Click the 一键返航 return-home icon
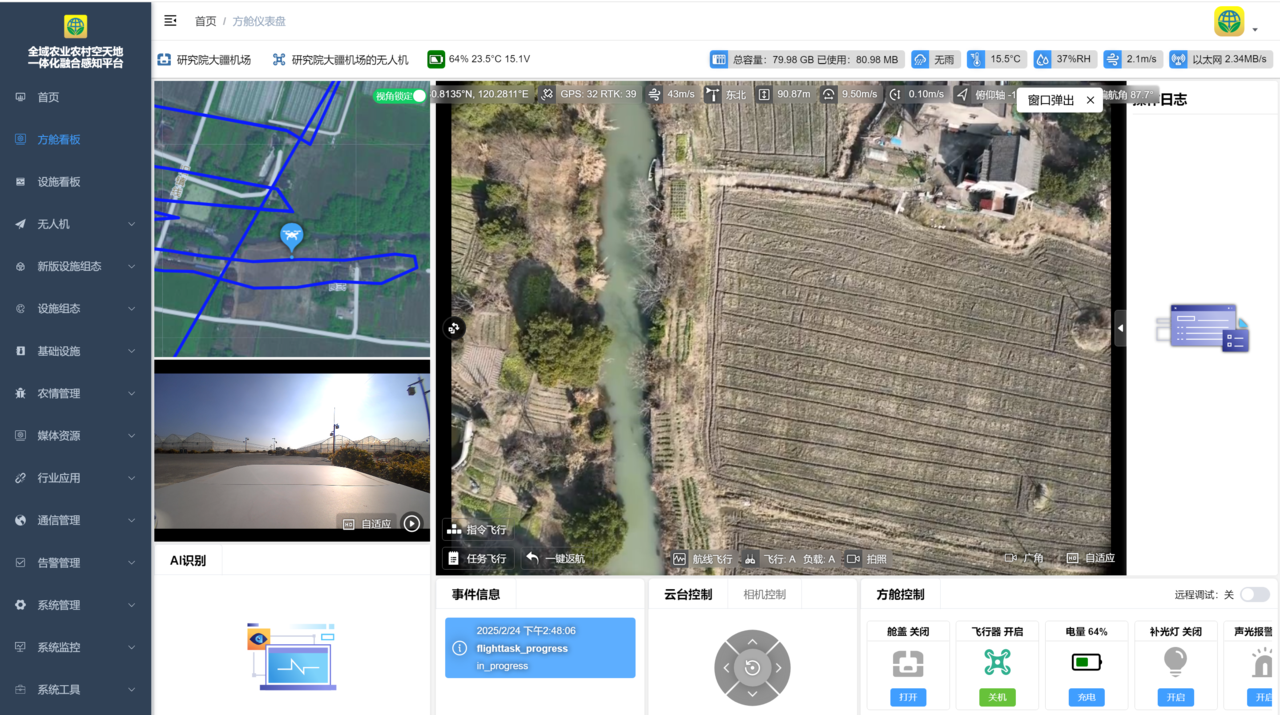This screenshot has width=1280, height=715. (x=533, y=559)
